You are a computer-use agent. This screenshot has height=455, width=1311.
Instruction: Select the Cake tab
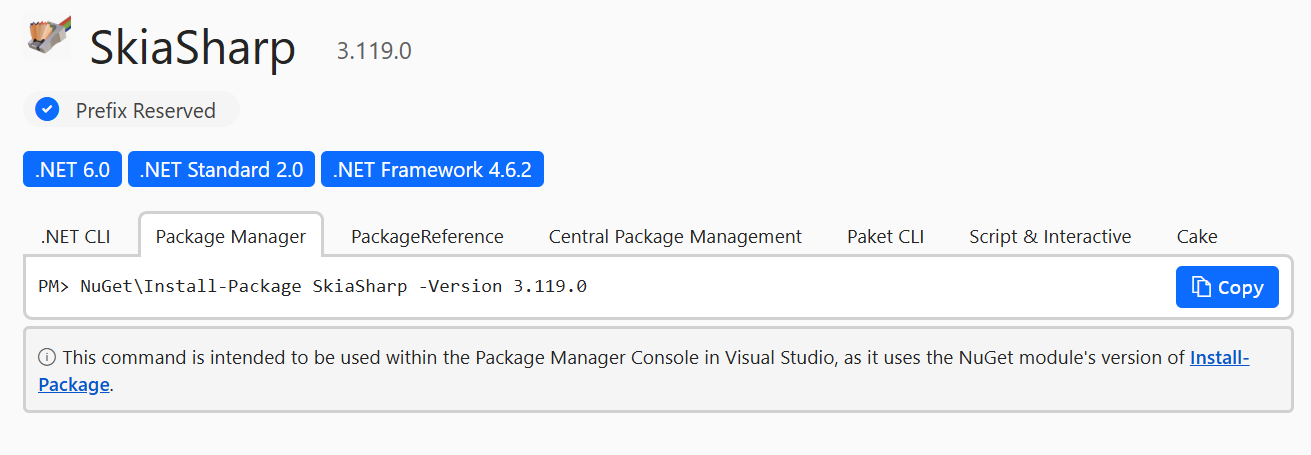[x=1197, y=237]
